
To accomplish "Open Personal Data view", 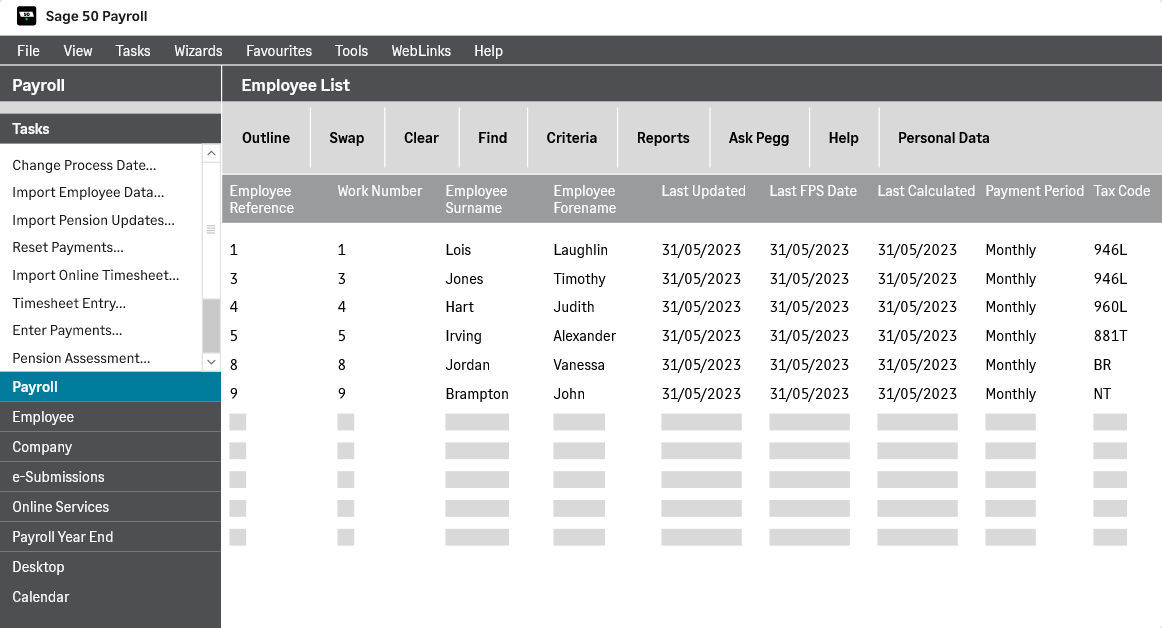I will tap(943, 137).
